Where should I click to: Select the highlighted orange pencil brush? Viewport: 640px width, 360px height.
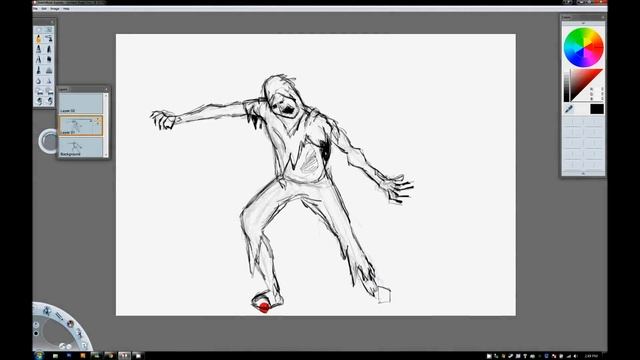point(39,39)
